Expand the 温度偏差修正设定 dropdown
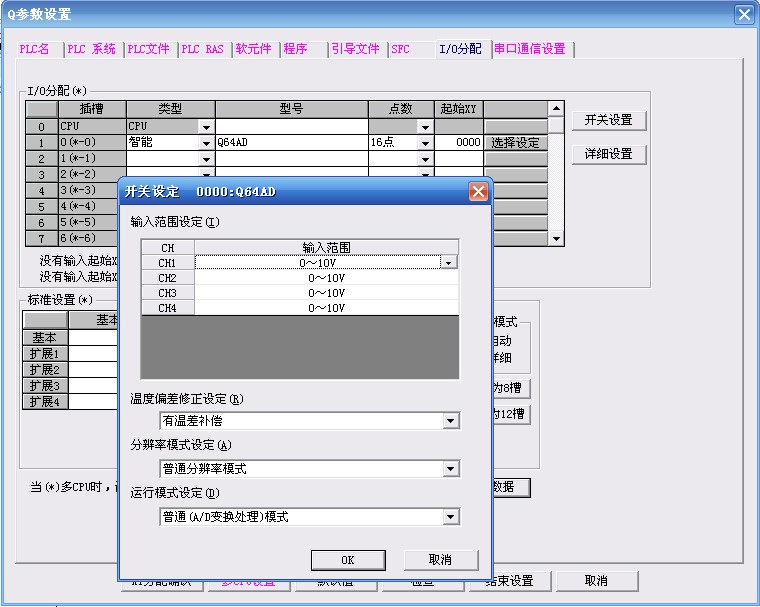Screen dimensions: 760x607 (x=451, y=421)
